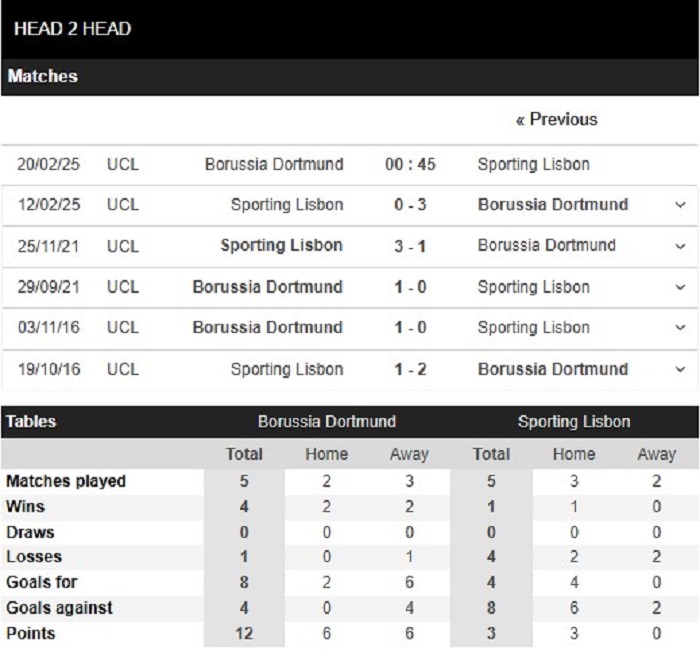Click the HEAD 2 HEAD title
700x654 pixels.
(72, 29)
